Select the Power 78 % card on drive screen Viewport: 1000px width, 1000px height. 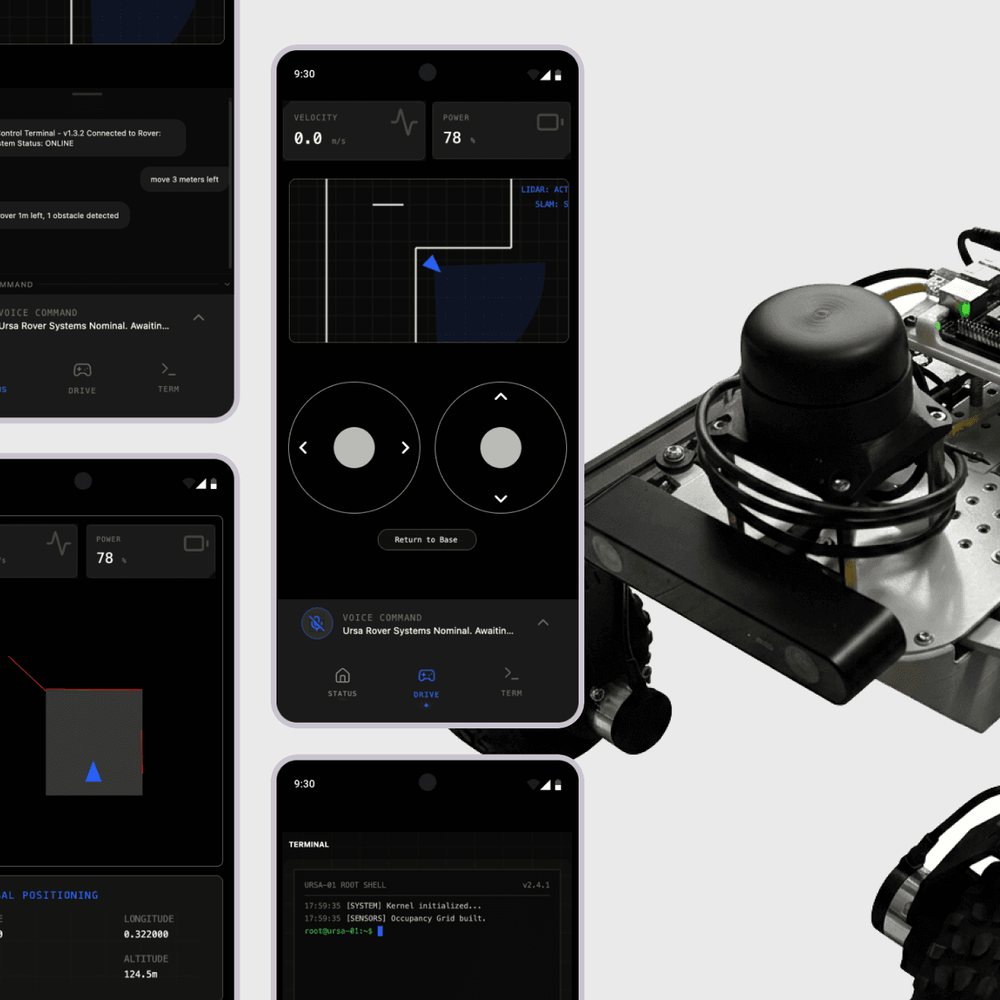(x=501, y=130)
